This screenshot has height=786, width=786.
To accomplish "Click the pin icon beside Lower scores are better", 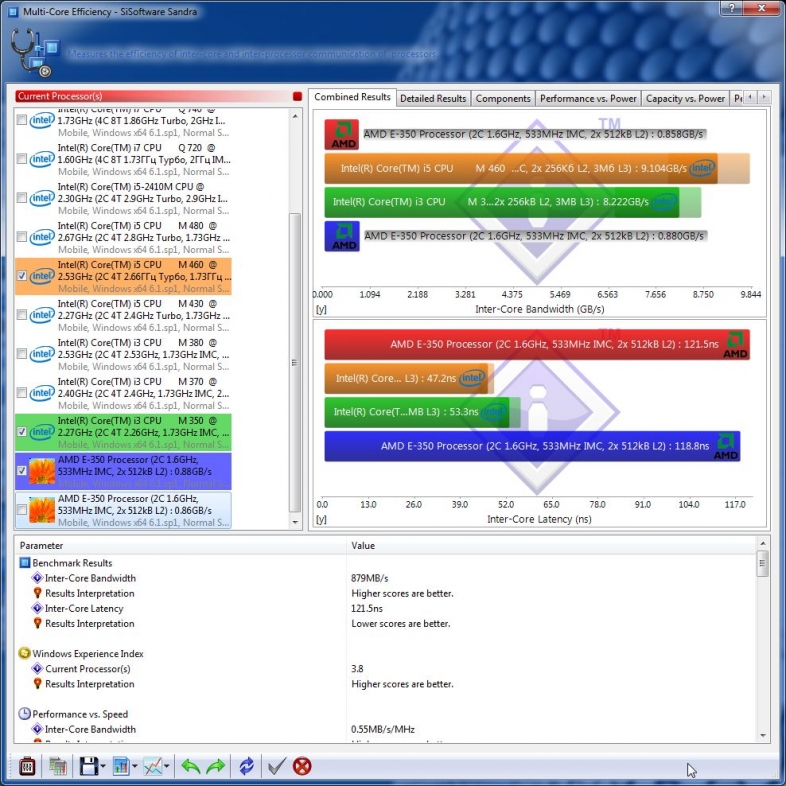I will [x=37, y=623].
